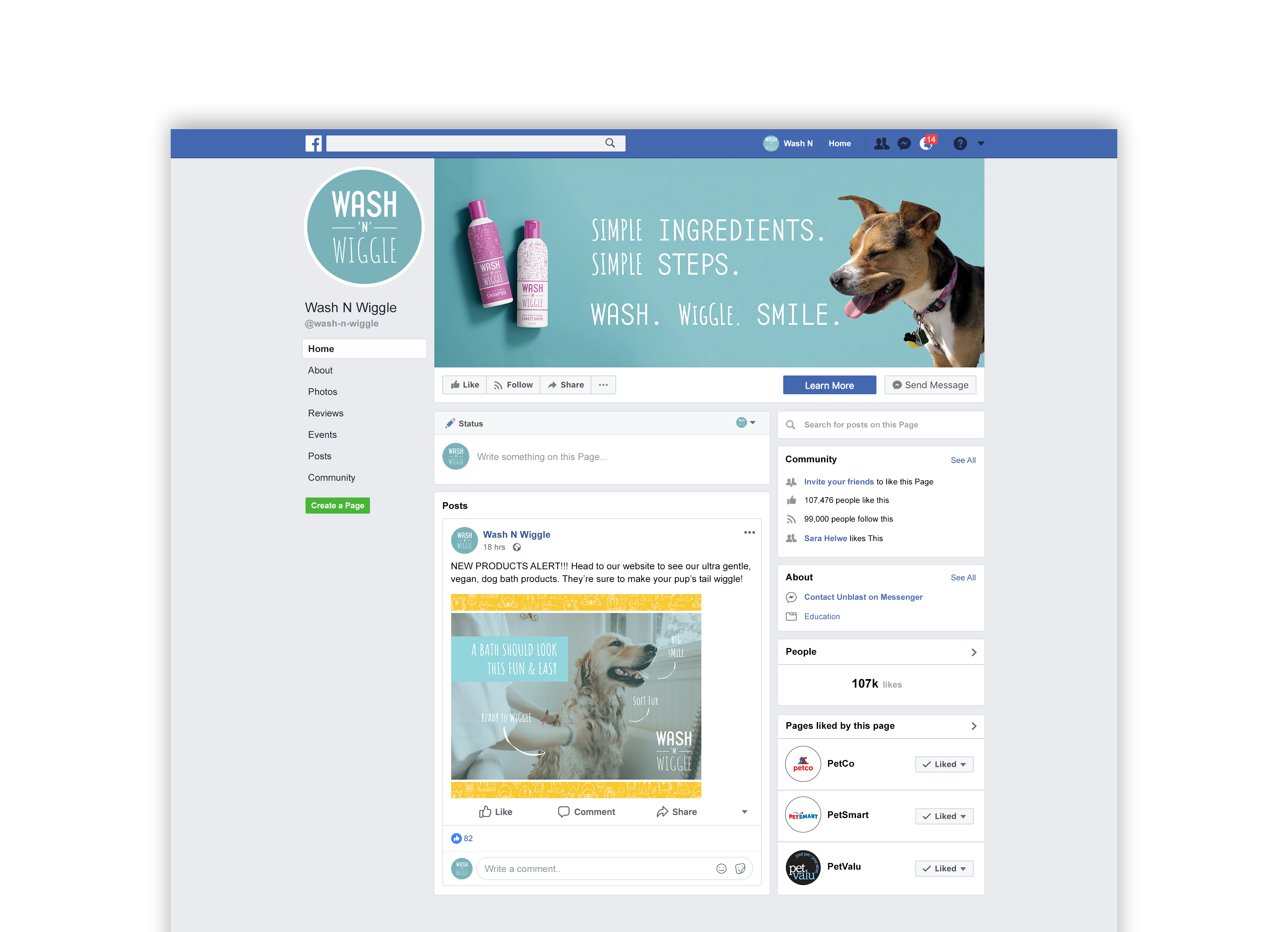The height and width of the screenshot is (932, 1288).
Task: Like the post with thumbs-up outline
Action: click(x=495, y=812)
